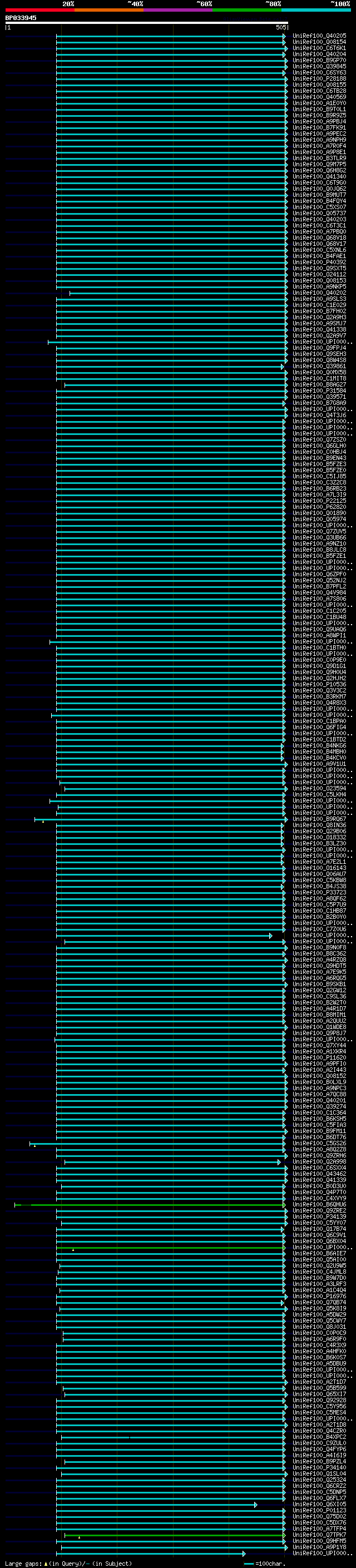Viewport: 356px width, 1568px height.
Task: Click the query name BP033945
Action: coord(21,18)
